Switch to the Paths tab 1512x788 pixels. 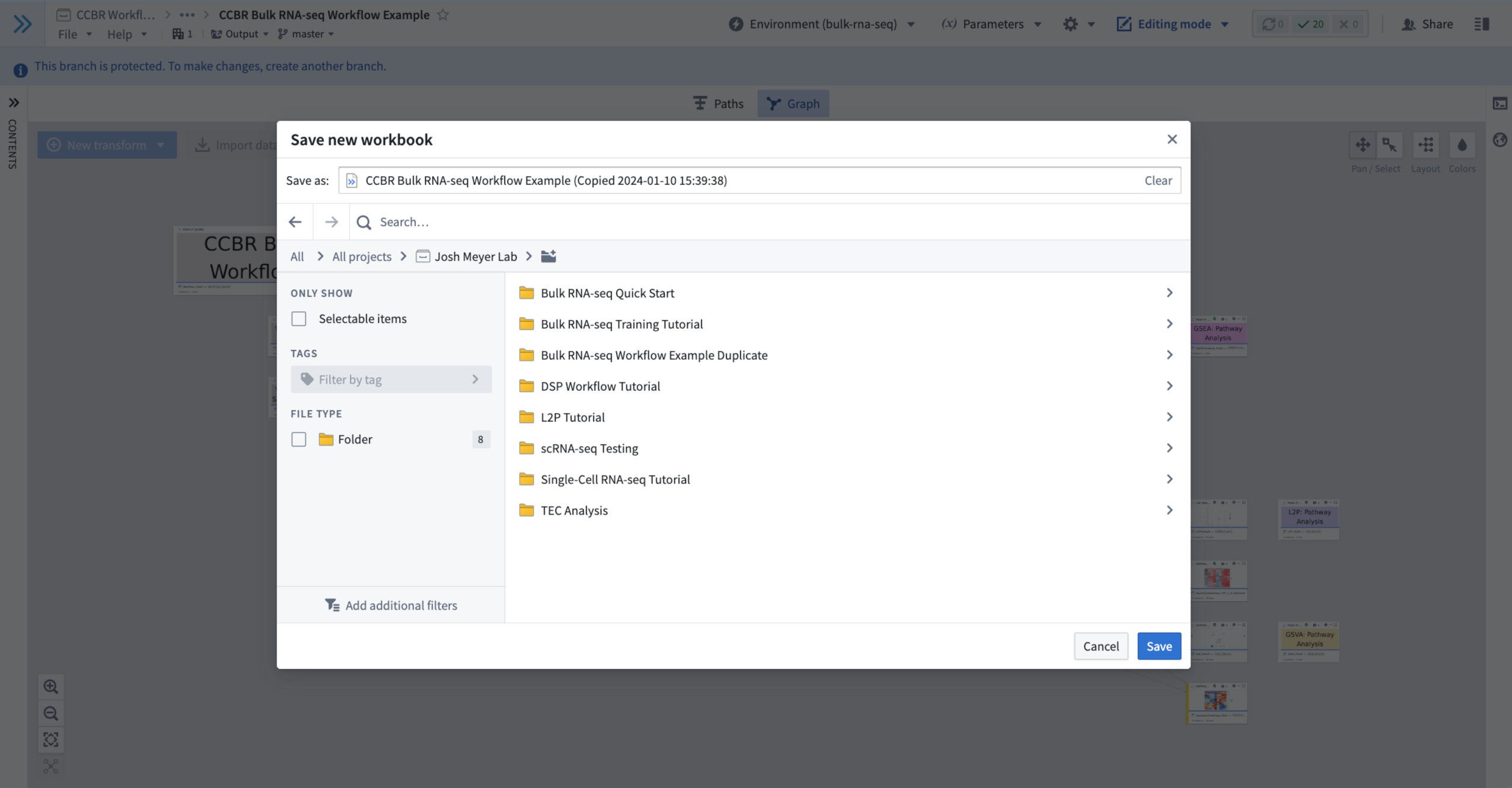718,104
